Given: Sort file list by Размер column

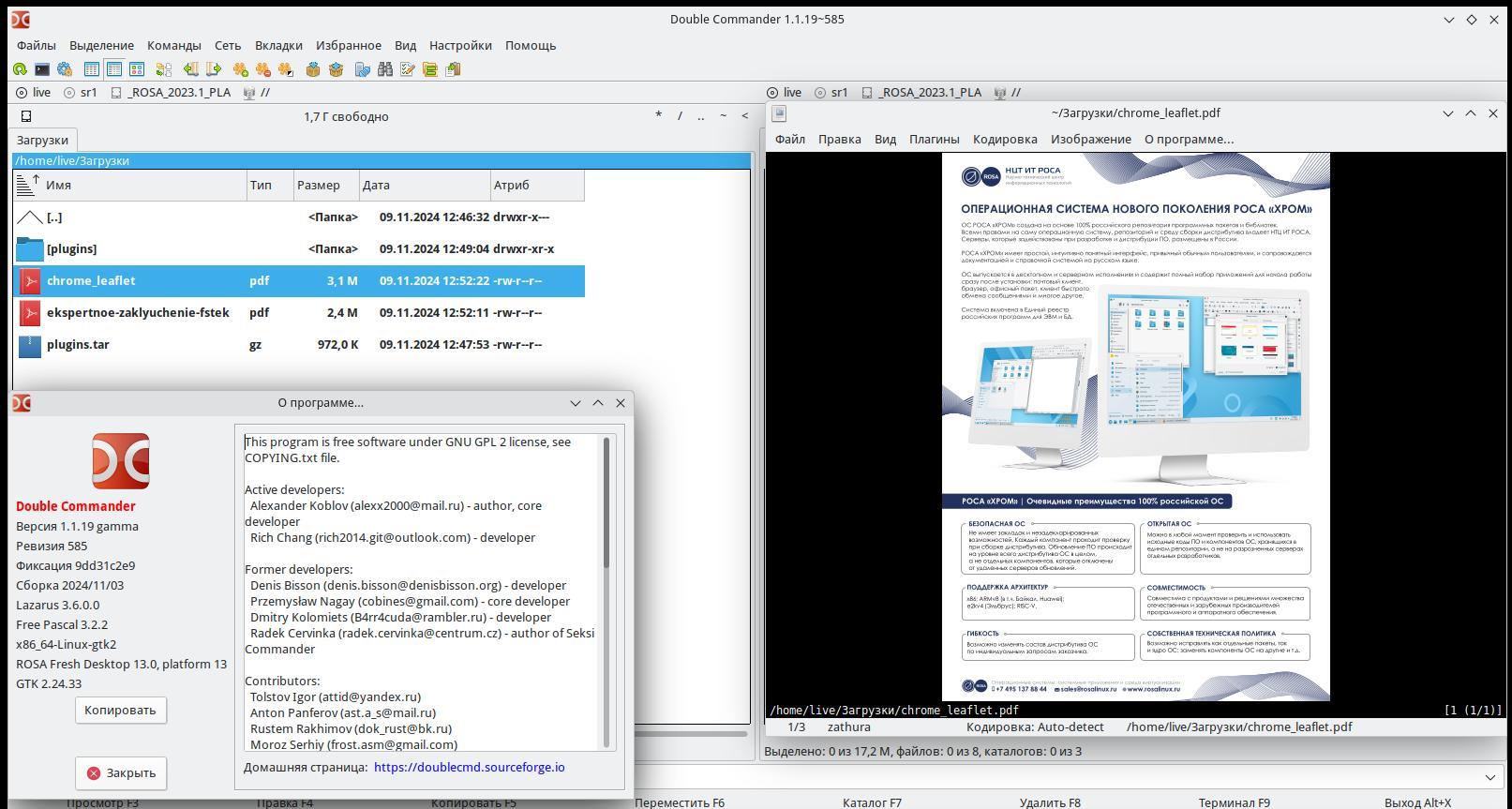Looking at the screenshot, I should [x=327, y=186].
